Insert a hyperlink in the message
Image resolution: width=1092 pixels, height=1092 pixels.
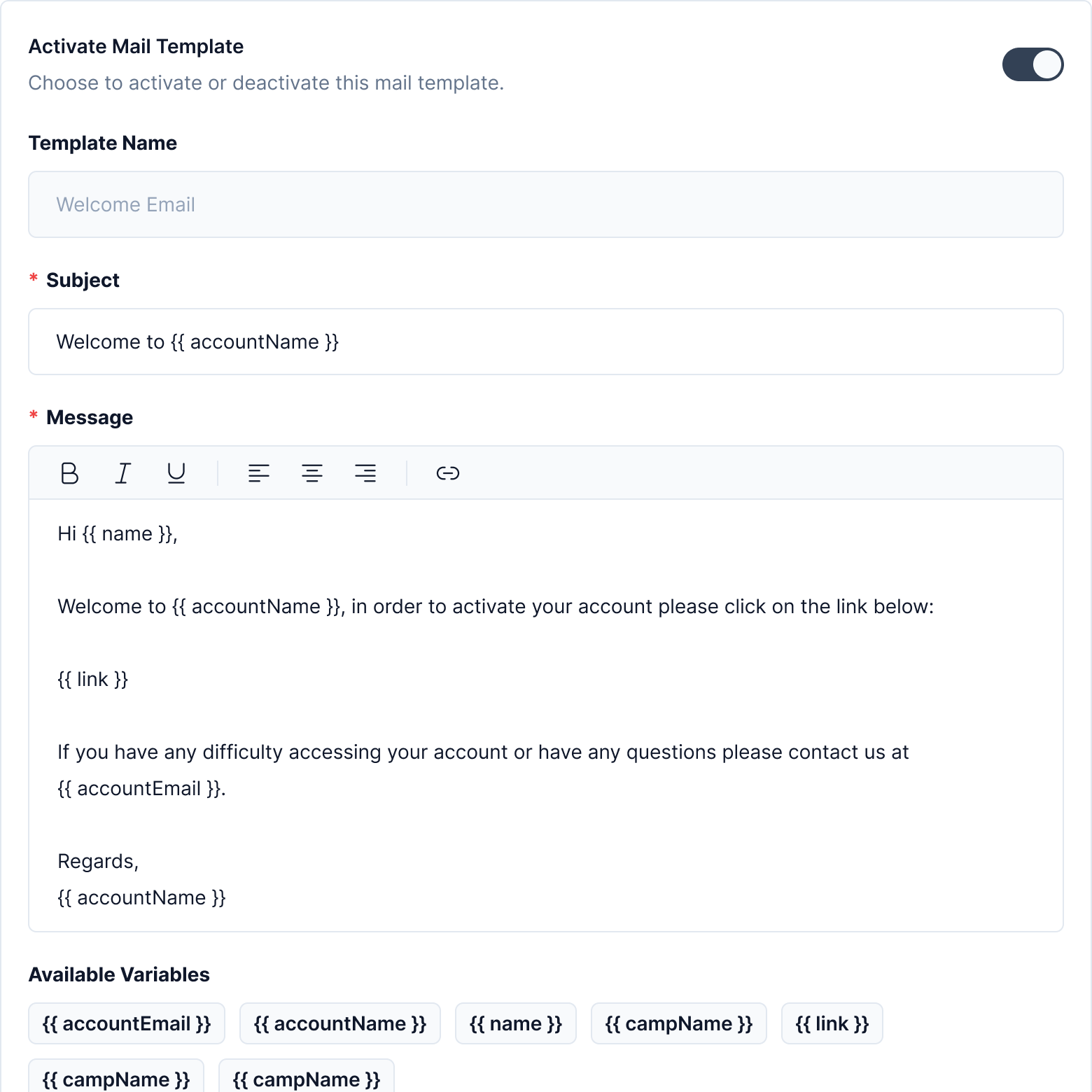click(448, 473)
